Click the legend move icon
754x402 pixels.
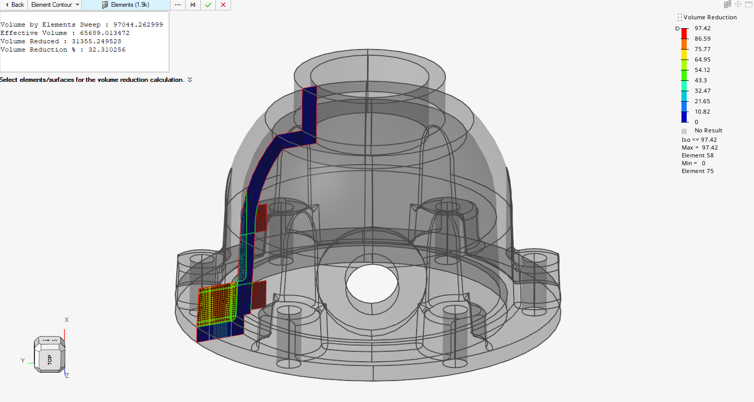(x=738, y=5)
